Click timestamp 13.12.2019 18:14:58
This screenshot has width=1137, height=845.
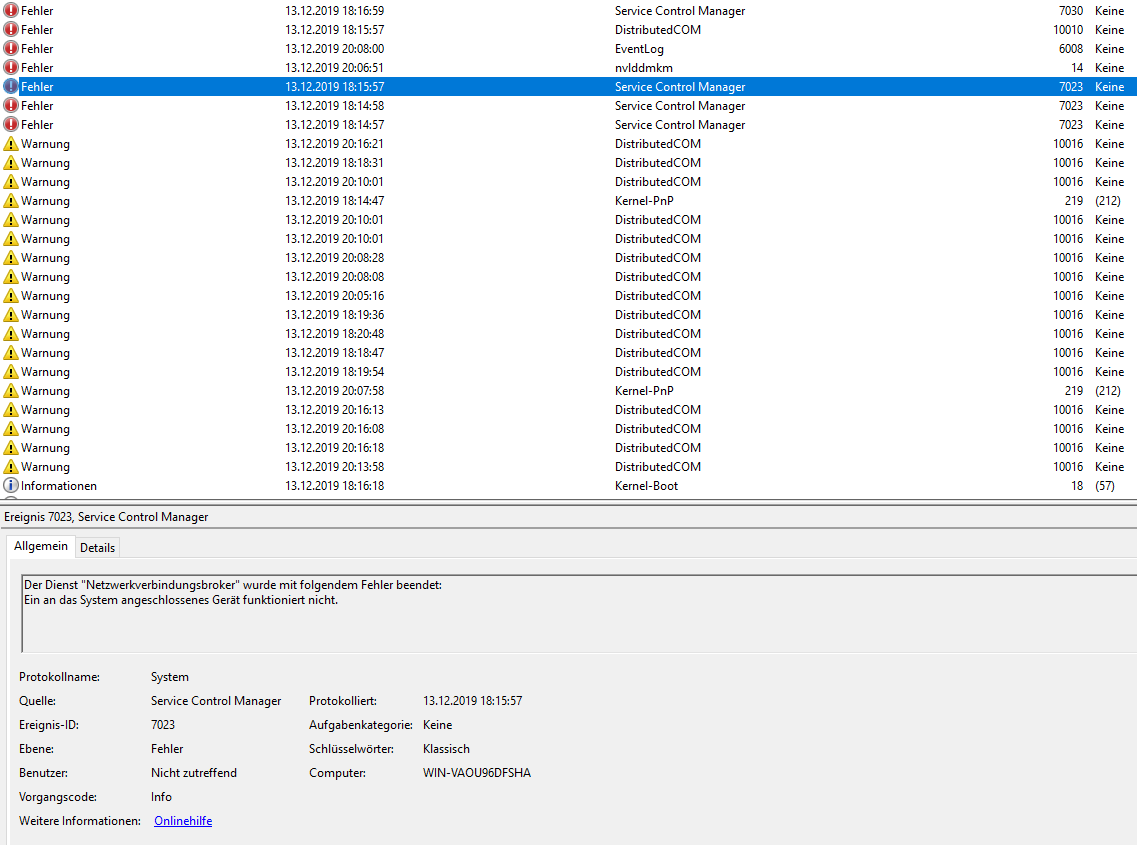pyautogui.click(x=334, y=106)
